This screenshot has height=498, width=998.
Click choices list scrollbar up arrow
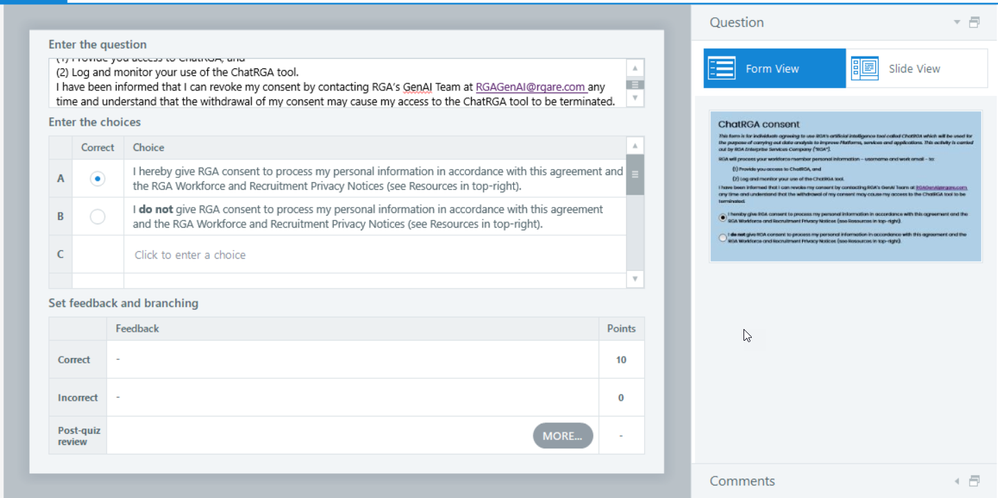point(635,146)
